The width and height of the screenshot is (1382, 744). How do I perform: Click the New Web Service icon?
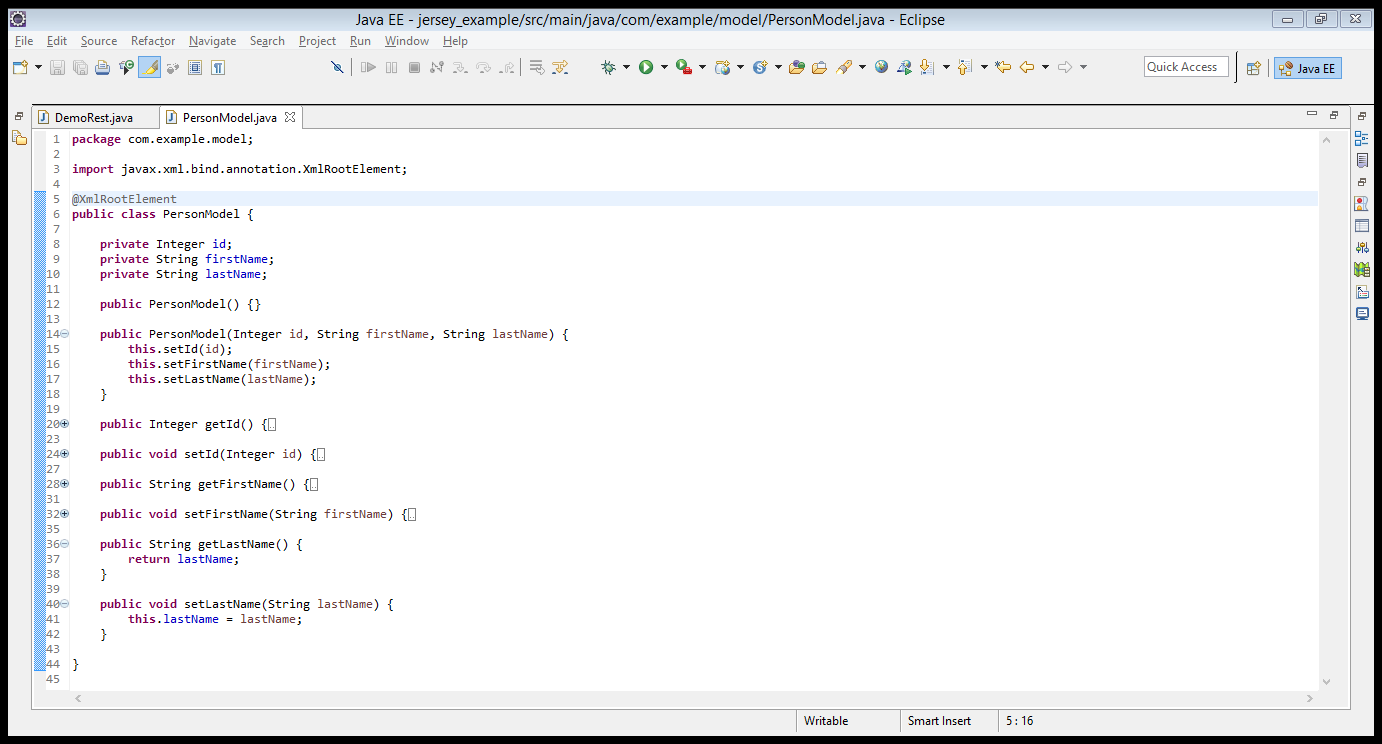point(760,67)
